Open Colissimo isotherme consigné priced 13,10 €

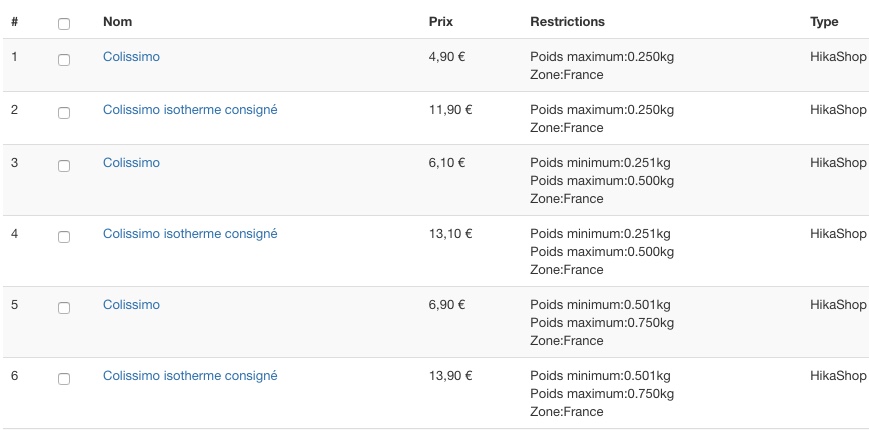[190, 234]
